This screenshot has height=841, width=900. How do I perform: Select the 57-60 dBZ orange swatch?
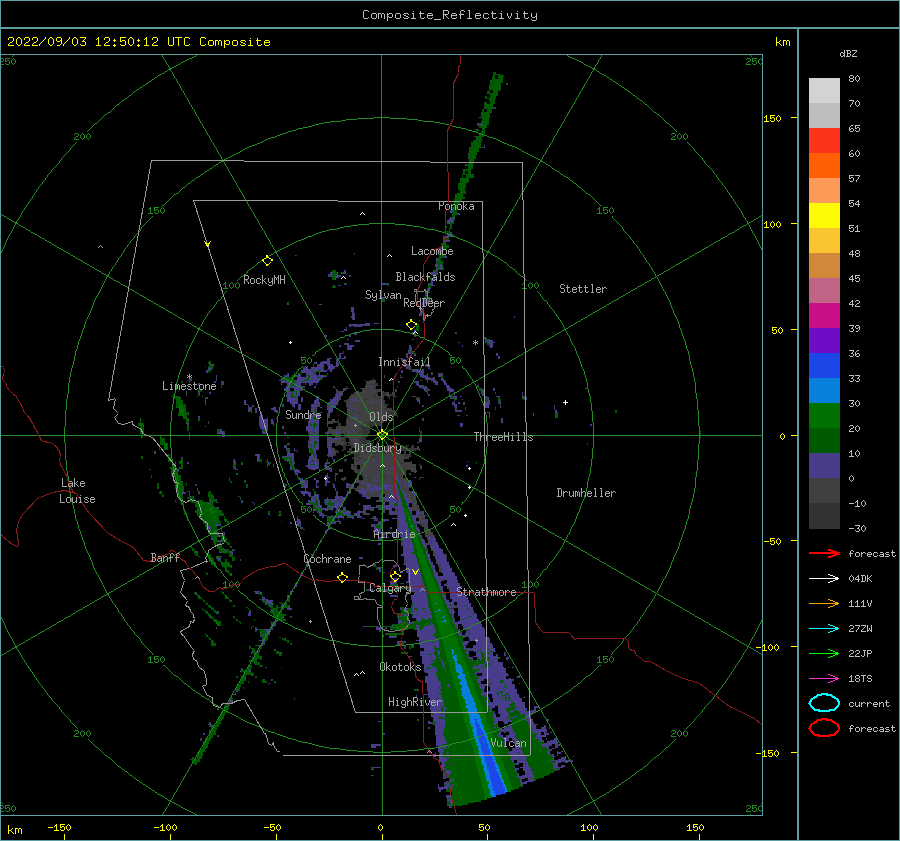pyautogui.click(x=824, y=165)
